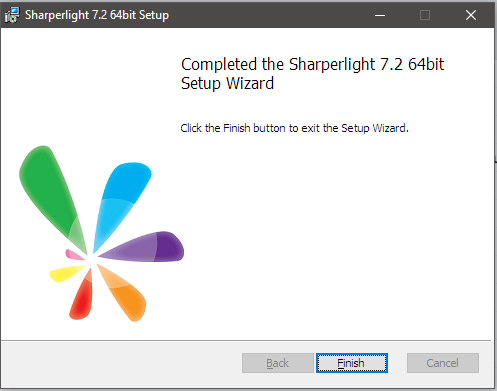Close the Sharperlight Setup window
The image size is (497, 391).
(x=471, y=15)
